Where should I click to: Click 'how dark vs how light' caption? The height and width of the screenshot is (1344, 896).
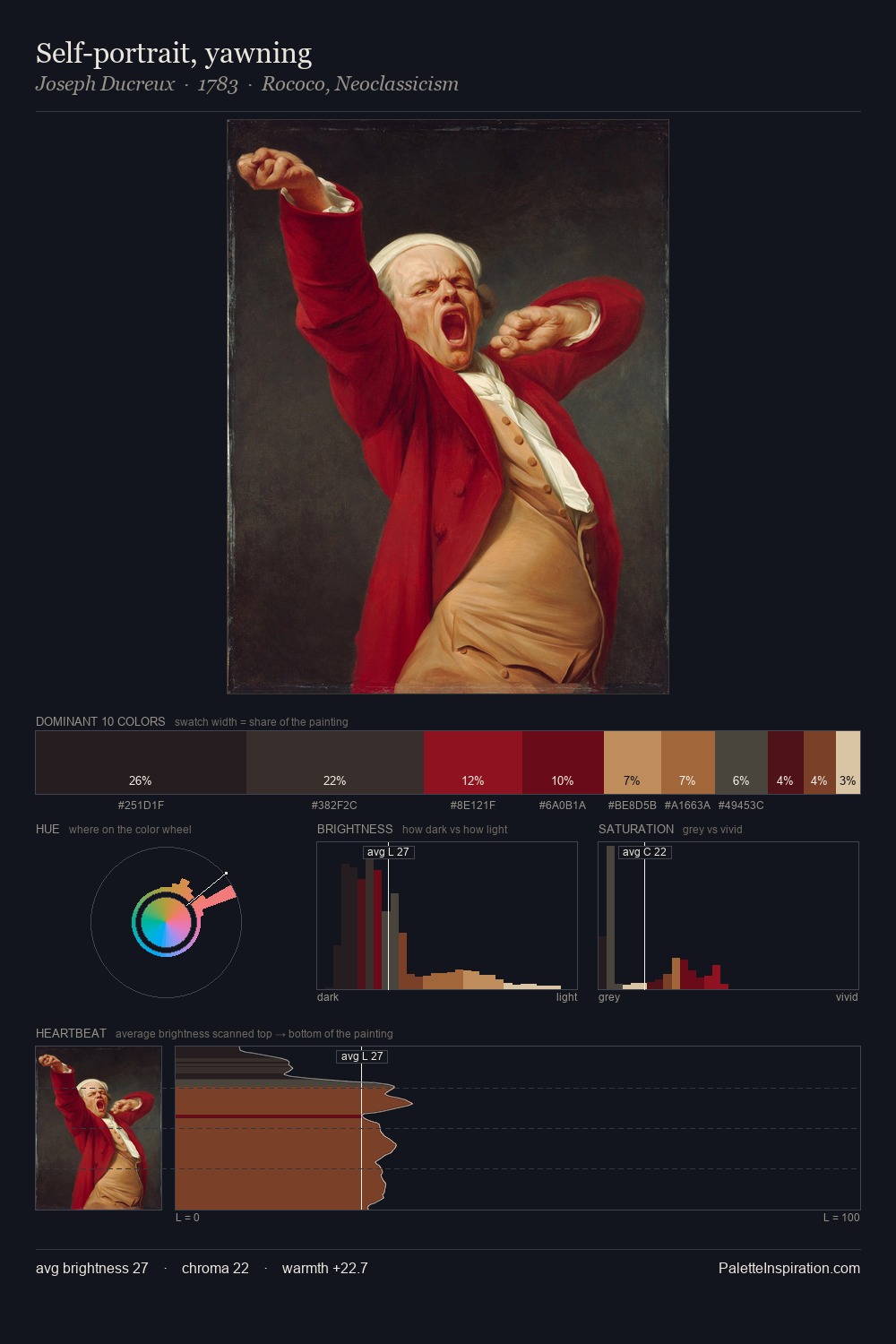tap(454, 830)
